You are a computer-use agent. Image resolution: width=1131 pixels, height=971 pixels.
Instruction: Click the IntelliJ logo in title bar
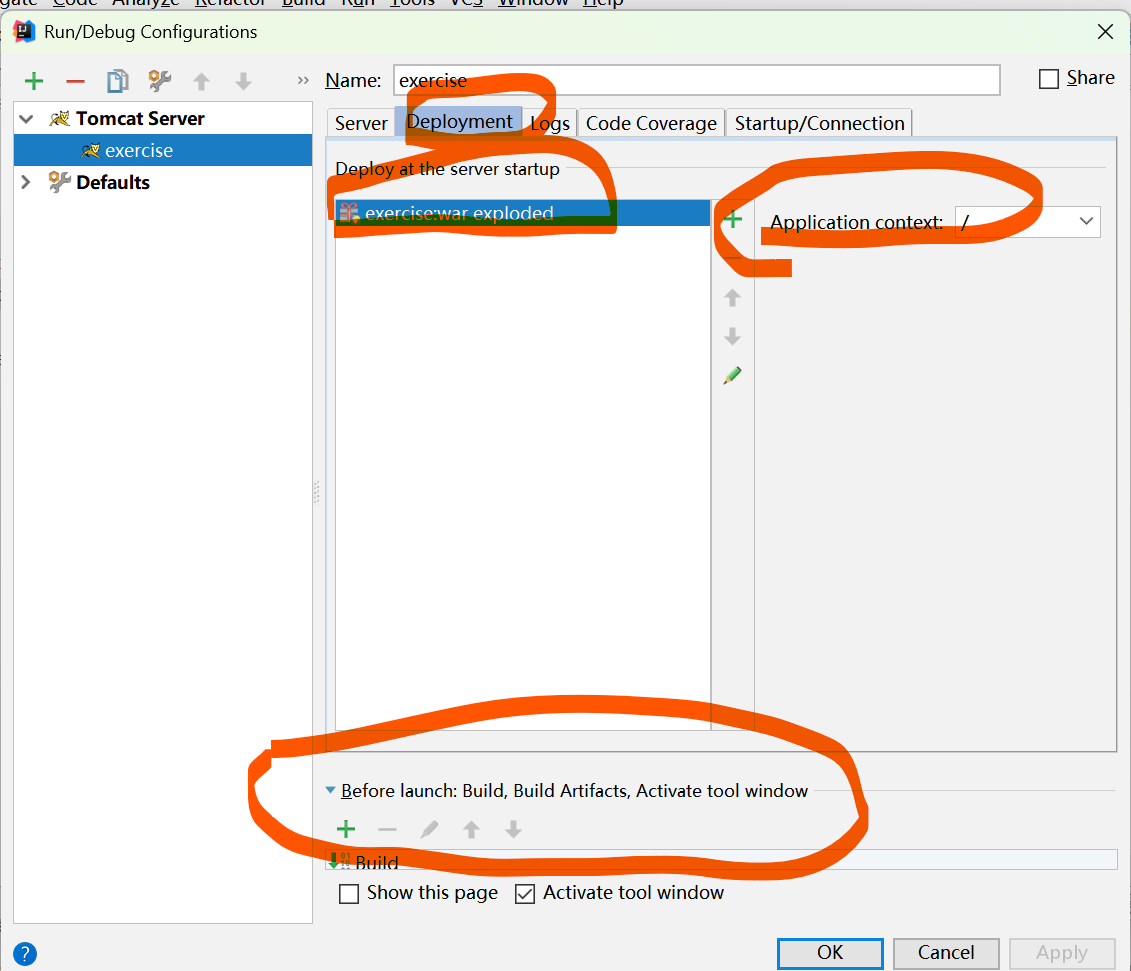tap(25, 32)
